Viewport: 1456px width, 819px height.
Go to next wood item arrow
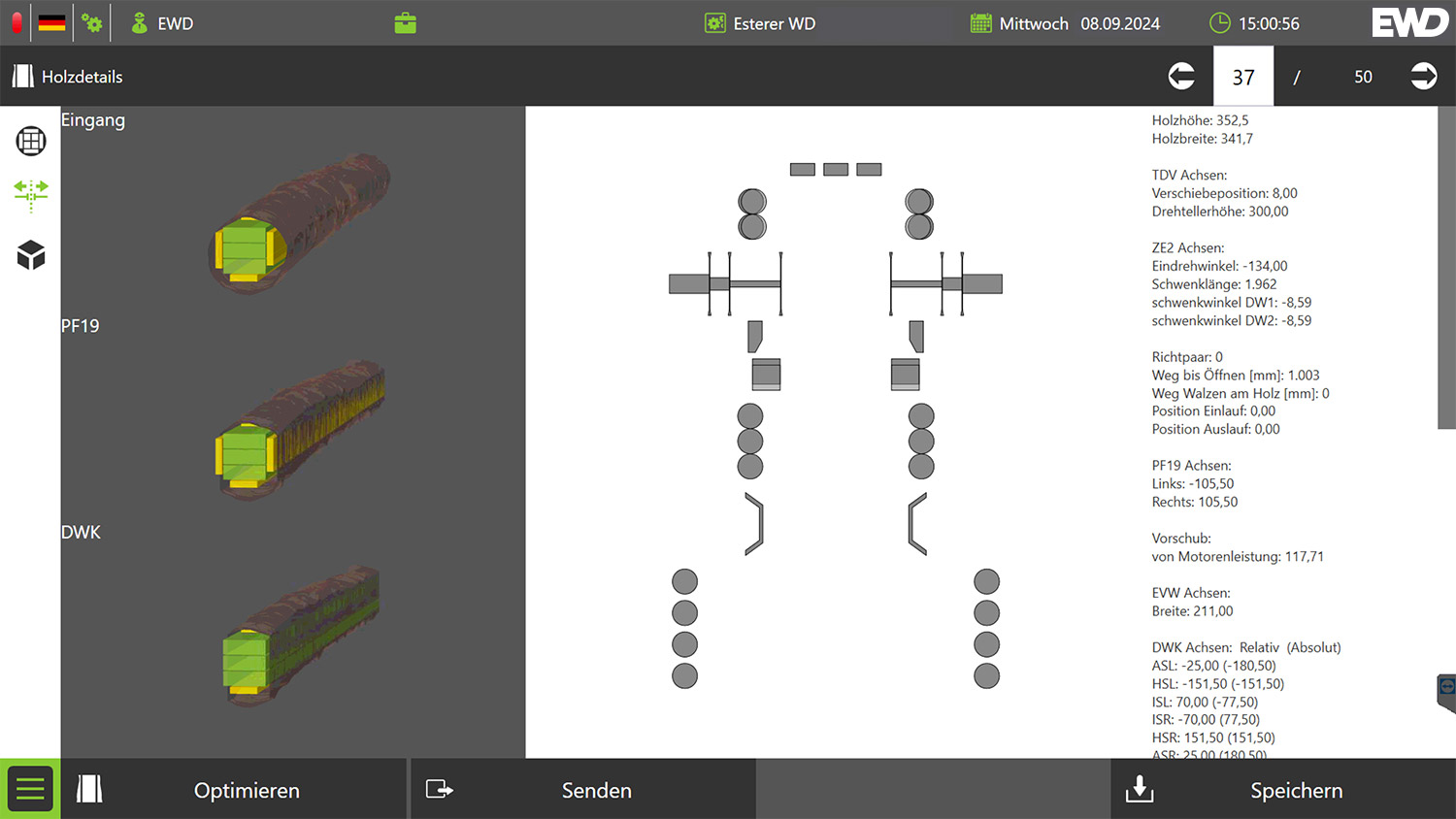(x=1423, y=77)
